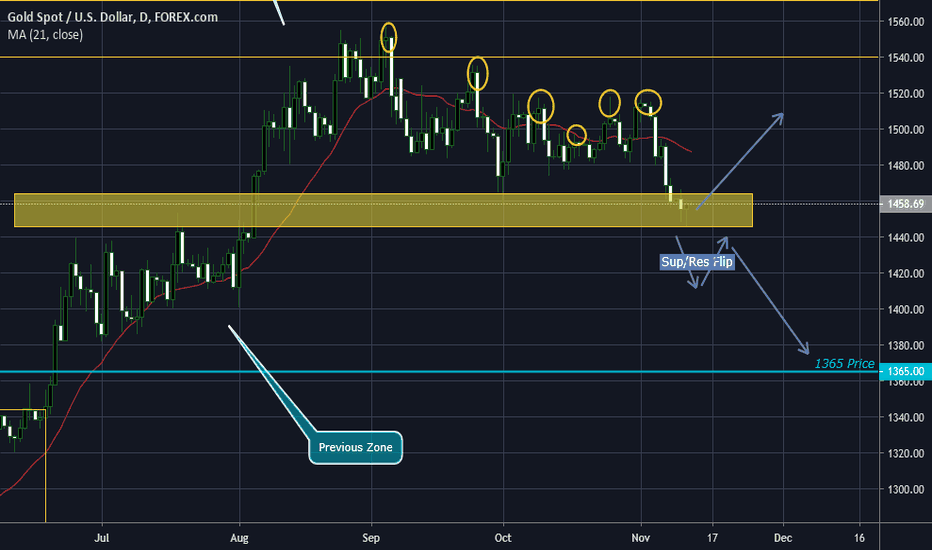Click the 1500.00 price axis label

coord(906,130)
